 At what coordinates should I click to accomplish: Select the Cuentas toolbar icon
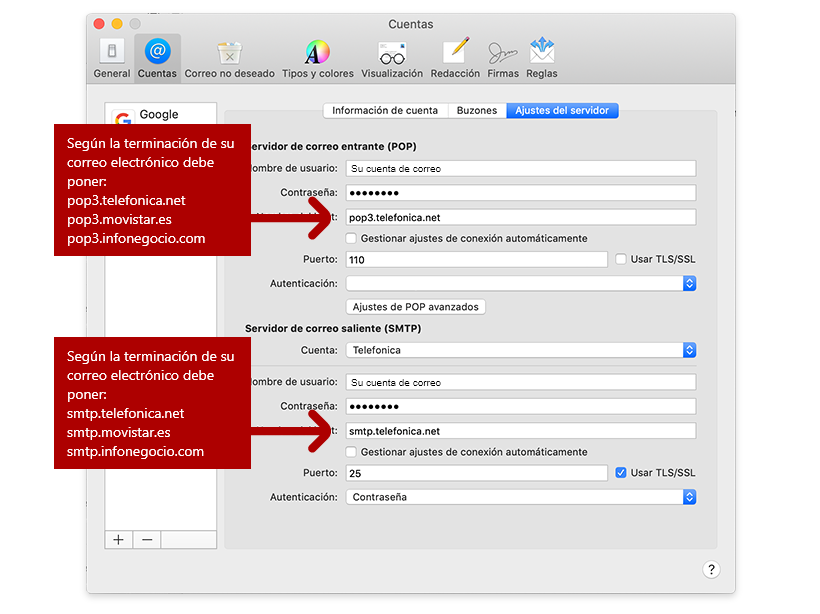[157, 58]
